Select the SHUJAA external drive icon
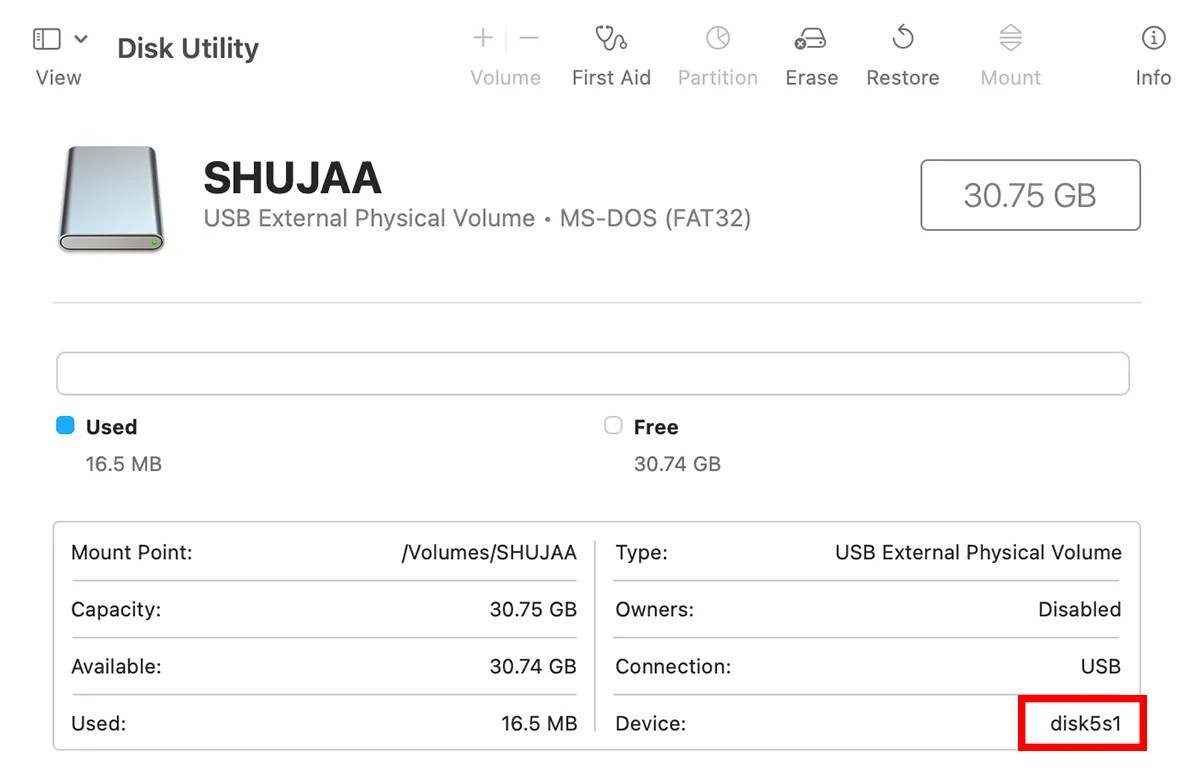This screenshot has width=1200, height=771. 110,200
